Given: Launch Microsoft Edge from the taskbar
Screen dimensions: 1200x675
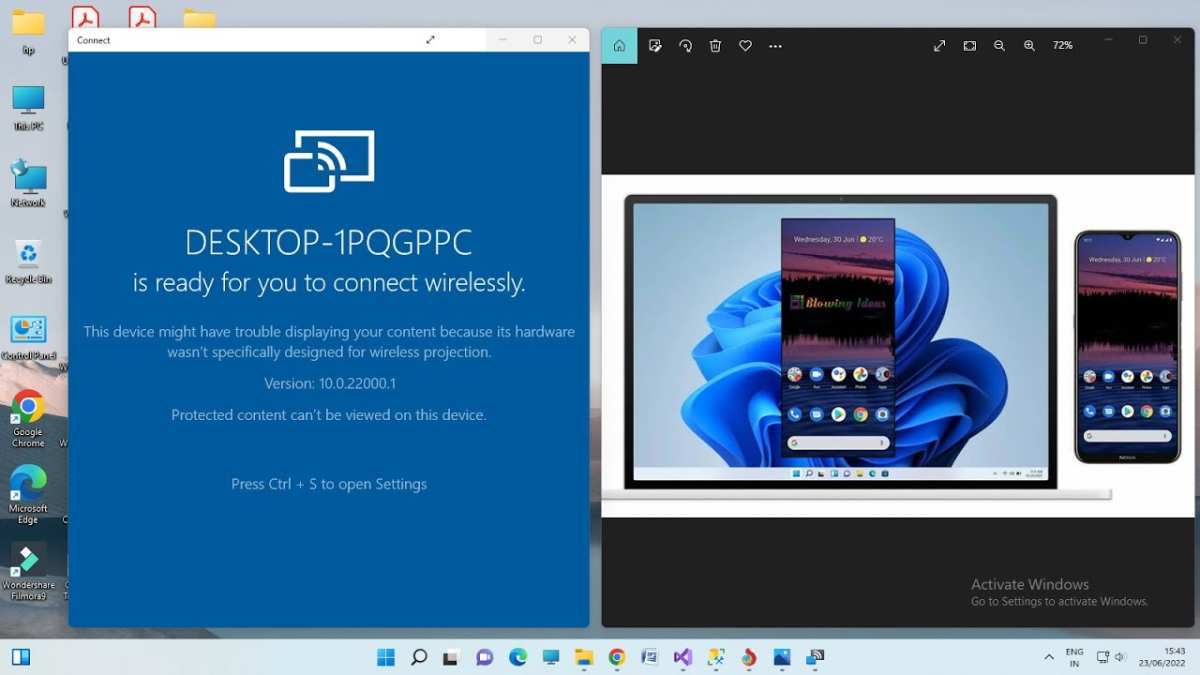Looking at the screenshot, I should click(518, 657).
